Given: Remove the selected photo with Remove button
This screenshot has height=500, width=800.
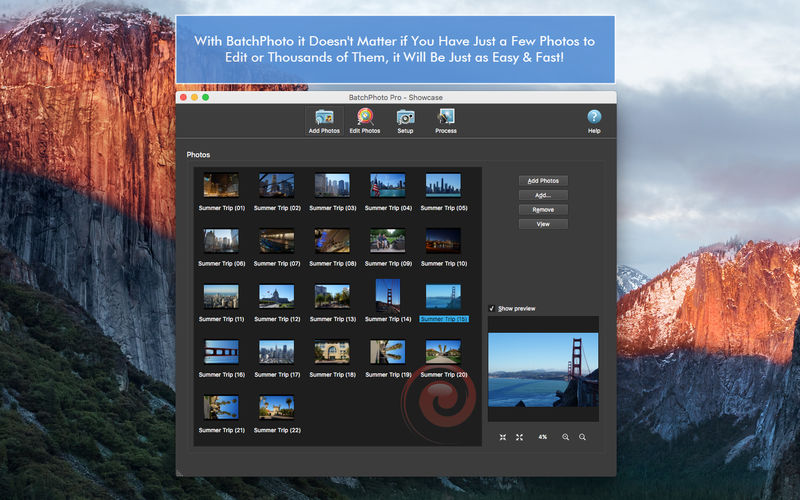Looking at the screenshot, I should [543, 210].
